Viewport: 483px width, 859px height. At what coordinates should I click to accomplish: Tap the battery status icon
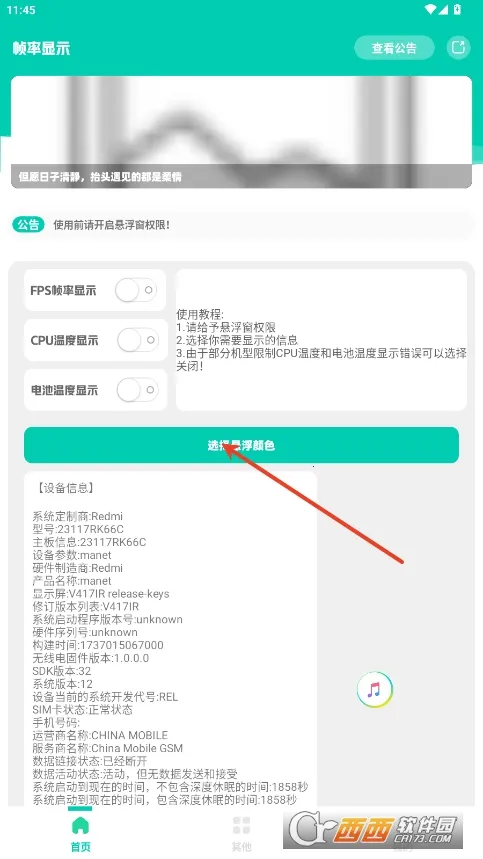(x=458, y=9)
